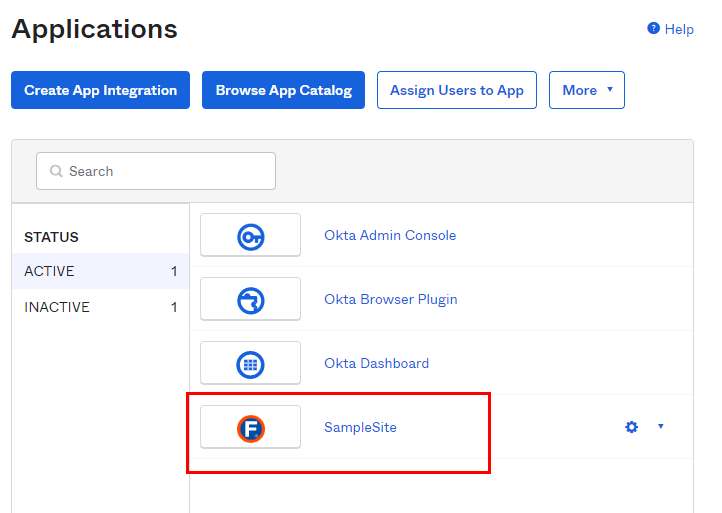This screenshot has height=513, width=722.
Task: Filter by ACTIVE status
Action: [100, 271]
